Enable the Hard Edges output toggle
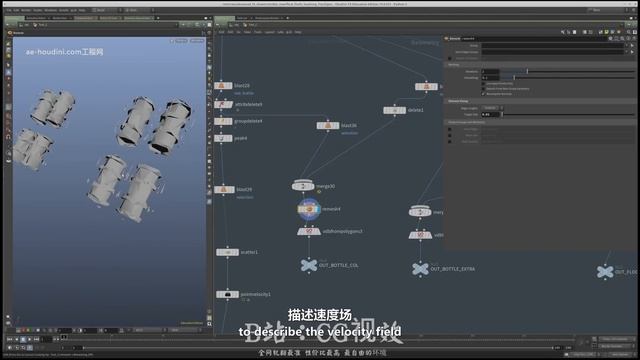 pyautogui.click(x=450, y=129)
